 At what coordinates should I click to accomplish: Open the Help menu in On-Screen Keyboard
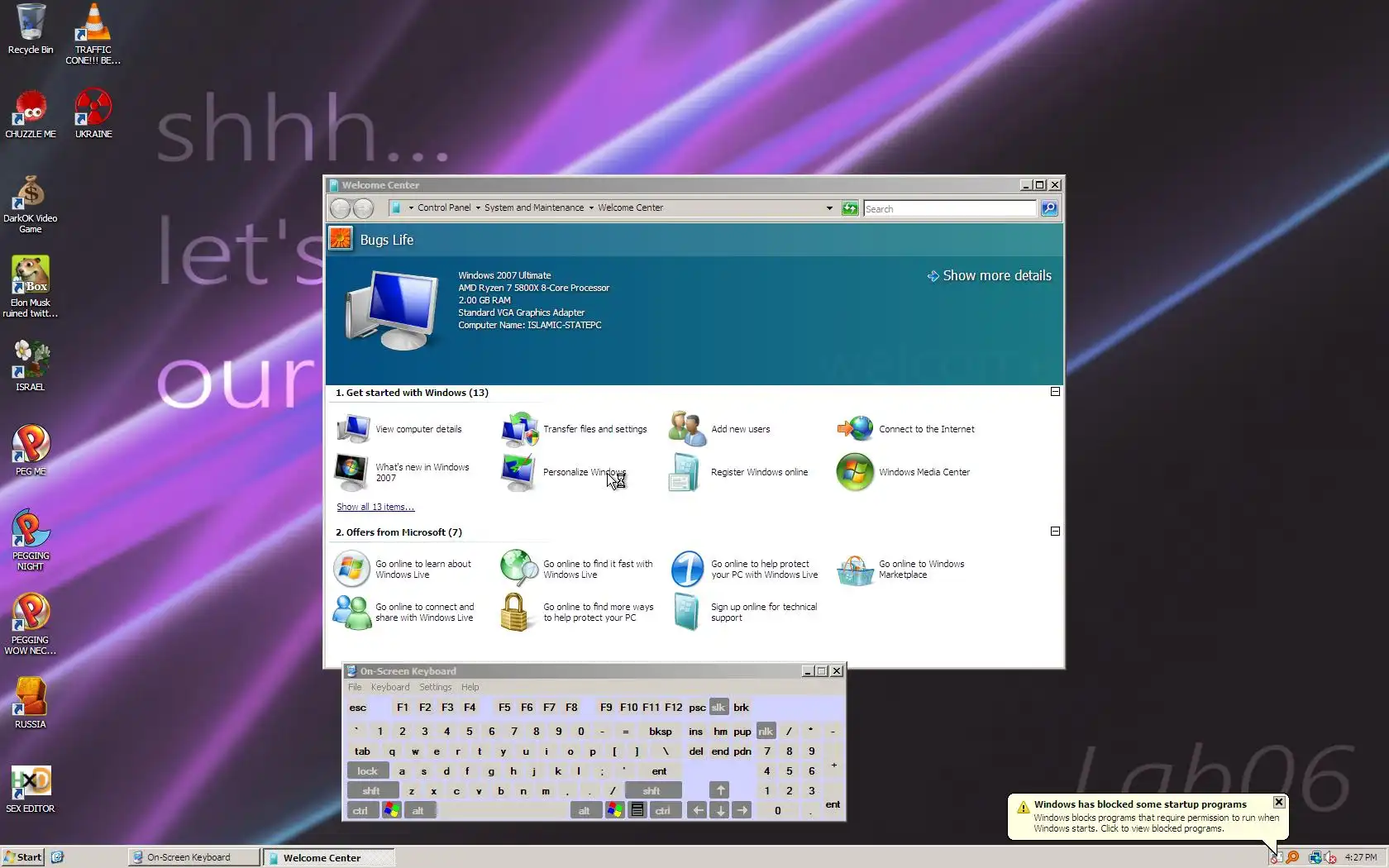pos(470,687)
